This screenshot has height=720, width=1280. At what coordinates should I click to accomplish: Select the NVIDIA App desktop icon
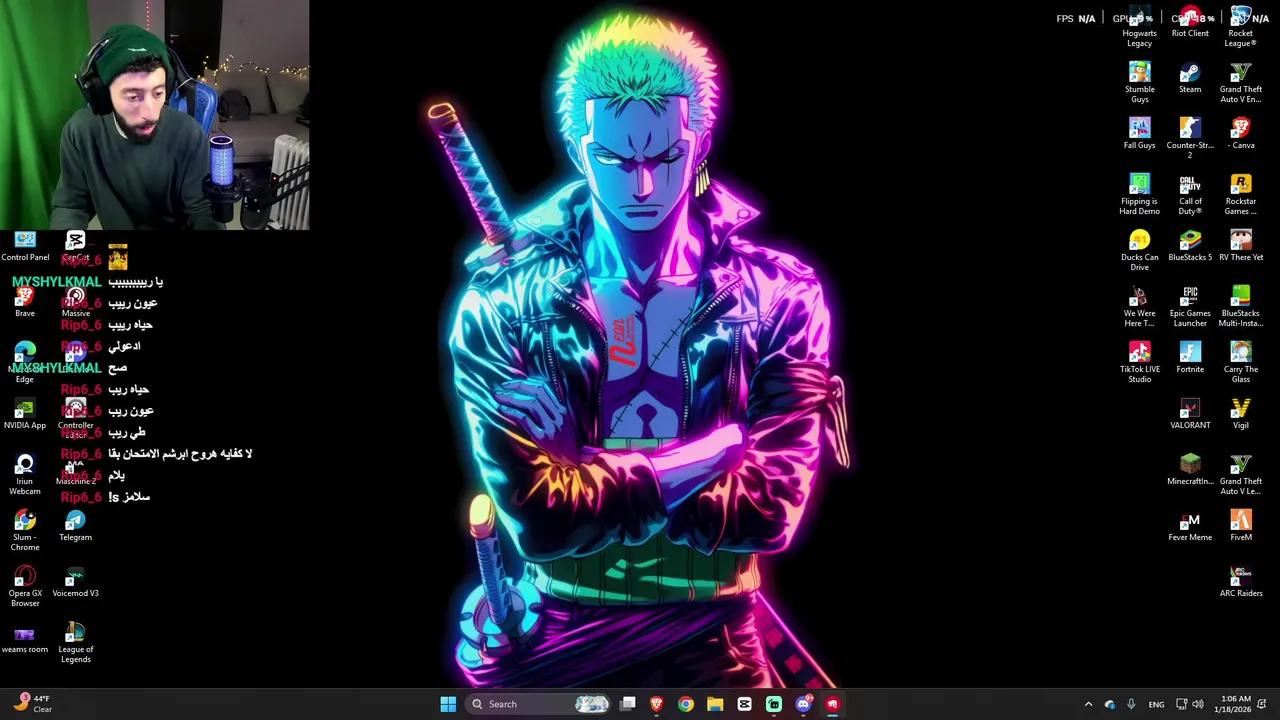[25, 414]
